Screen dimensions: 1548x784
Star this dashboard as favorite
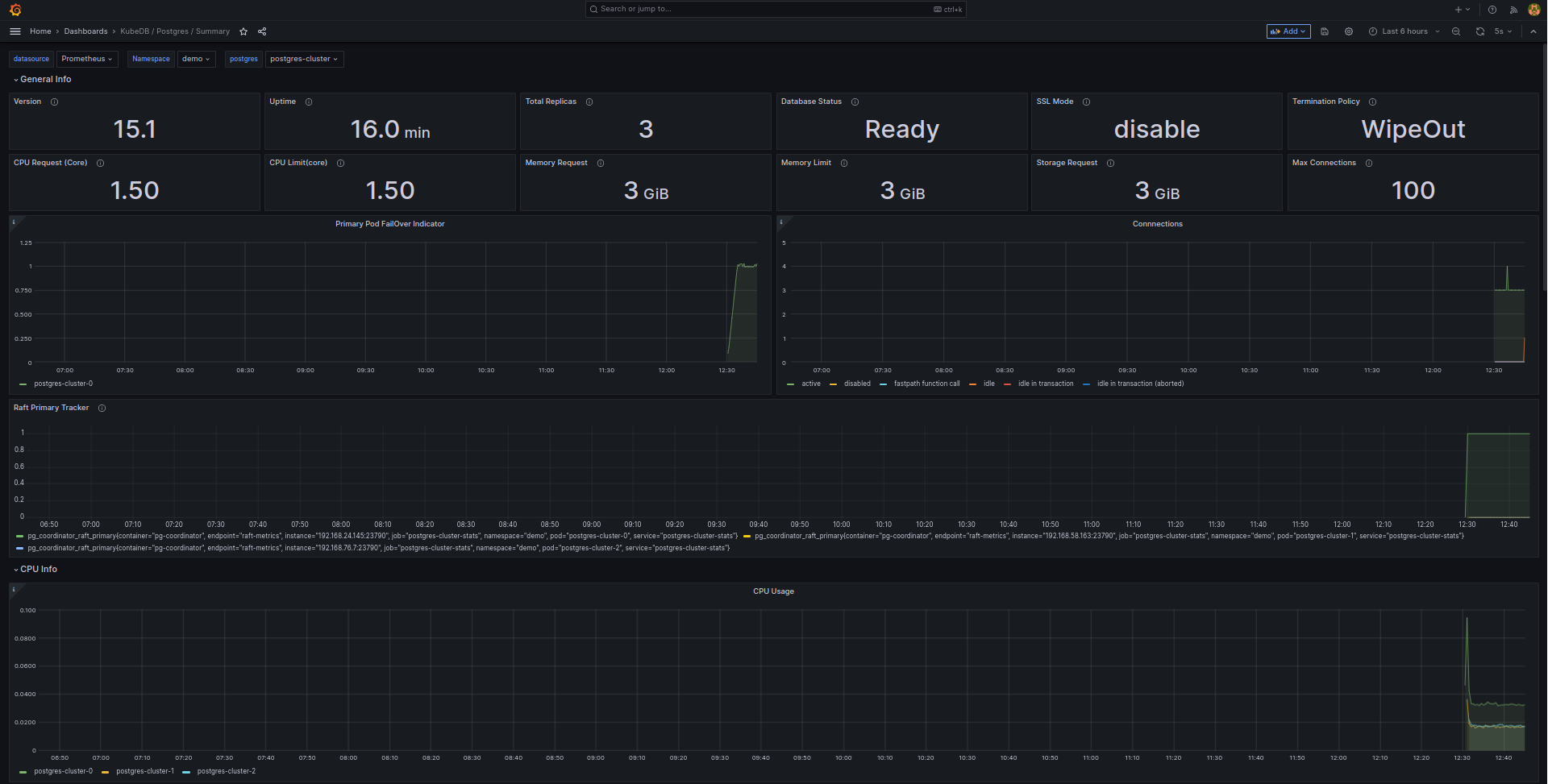(243, 31)
